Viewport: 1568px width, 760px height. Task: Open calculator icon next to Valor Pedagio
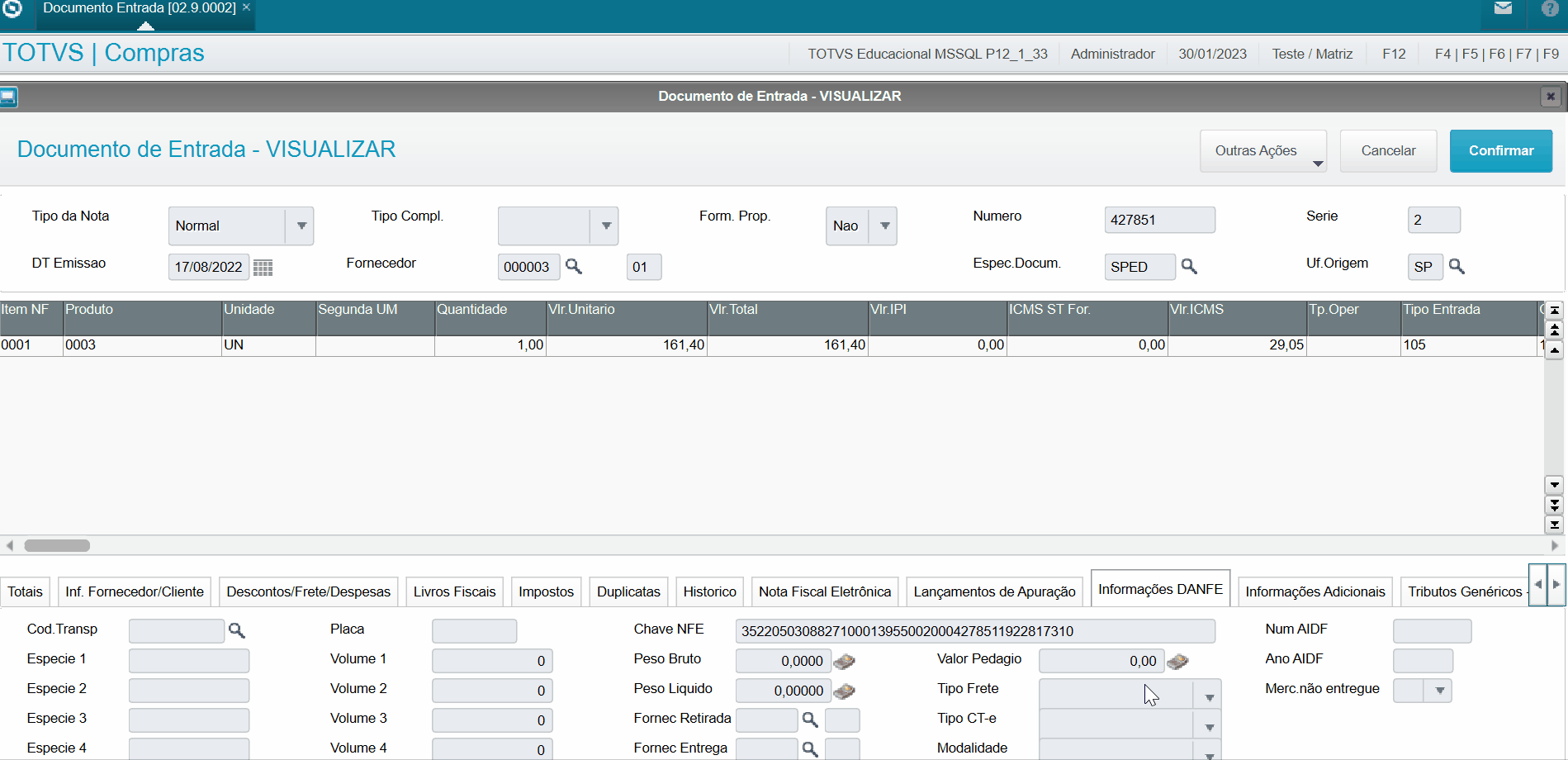tap(1177, 661)
